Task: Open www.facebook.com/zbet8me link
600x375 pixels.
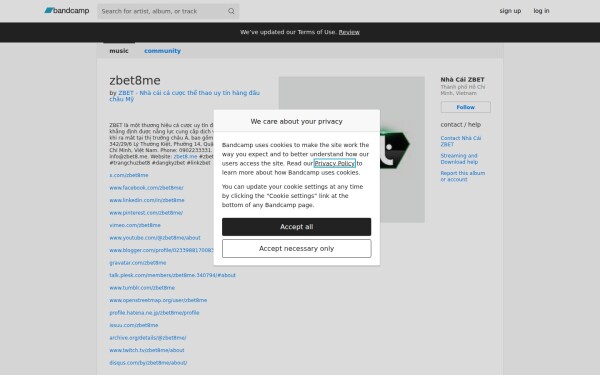Action: pos(147,188)
